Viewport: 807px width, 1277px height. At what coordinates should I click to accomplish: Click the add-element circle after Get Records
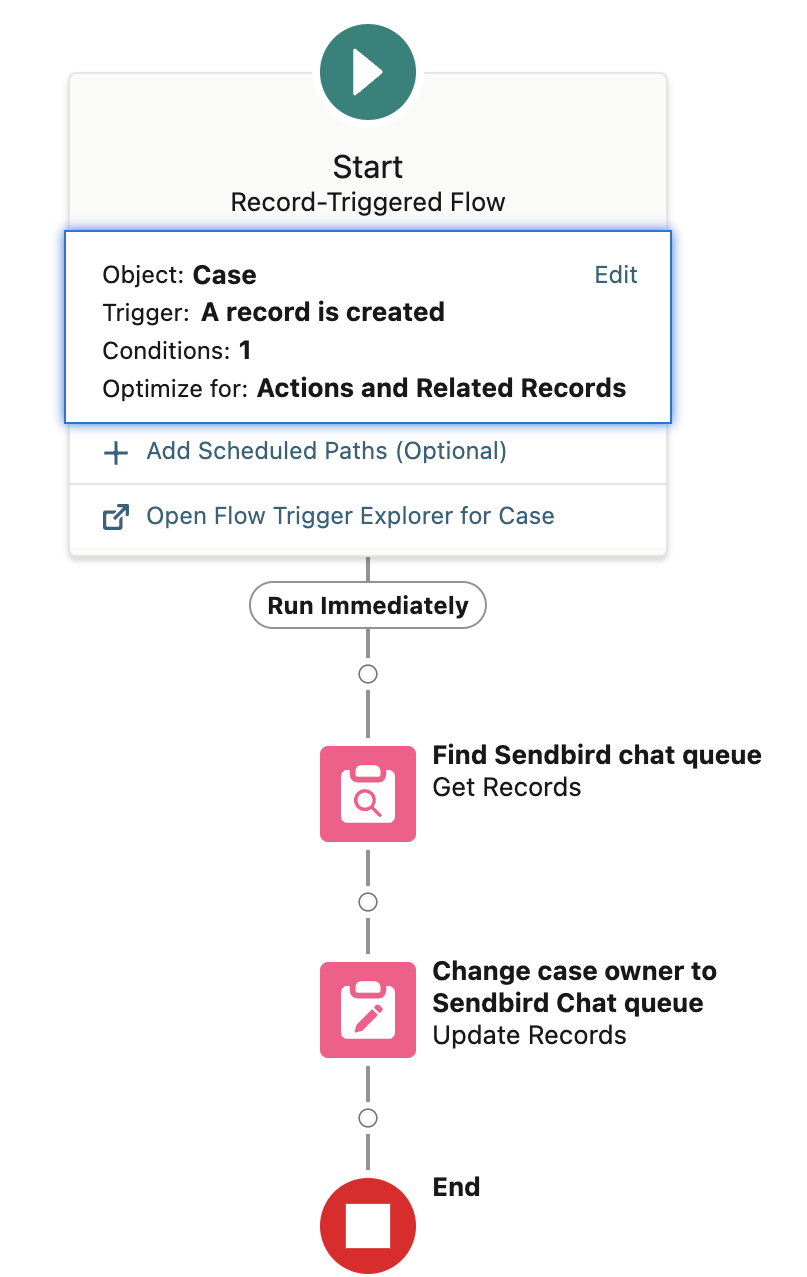[x=367, y=901]
